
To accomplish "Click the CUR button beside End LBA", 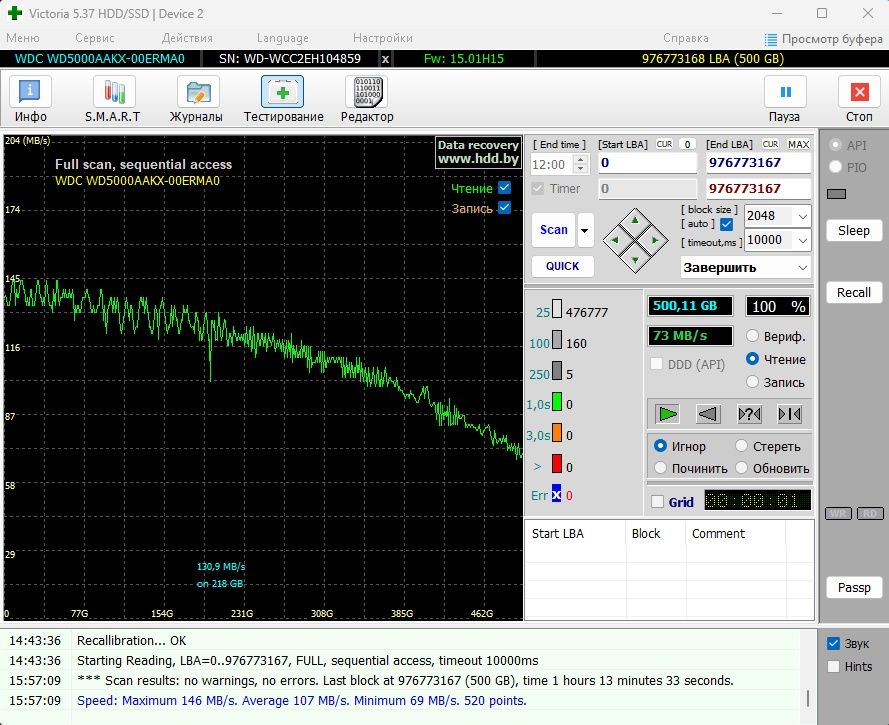I will pos(770,144).
